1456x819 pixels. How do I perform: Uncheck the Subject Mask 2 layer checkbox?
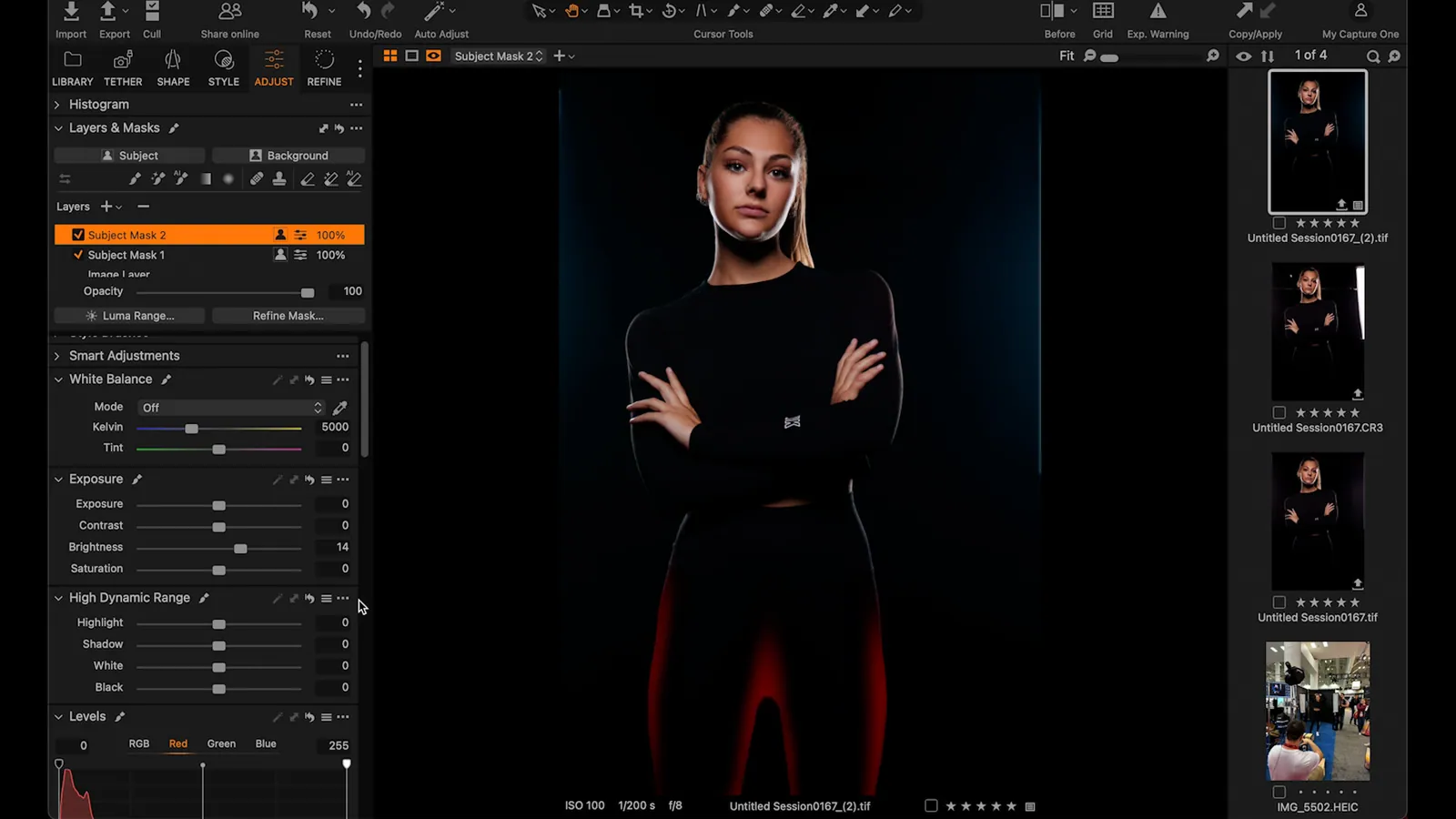pyautogui.click(x=78, y=235)
